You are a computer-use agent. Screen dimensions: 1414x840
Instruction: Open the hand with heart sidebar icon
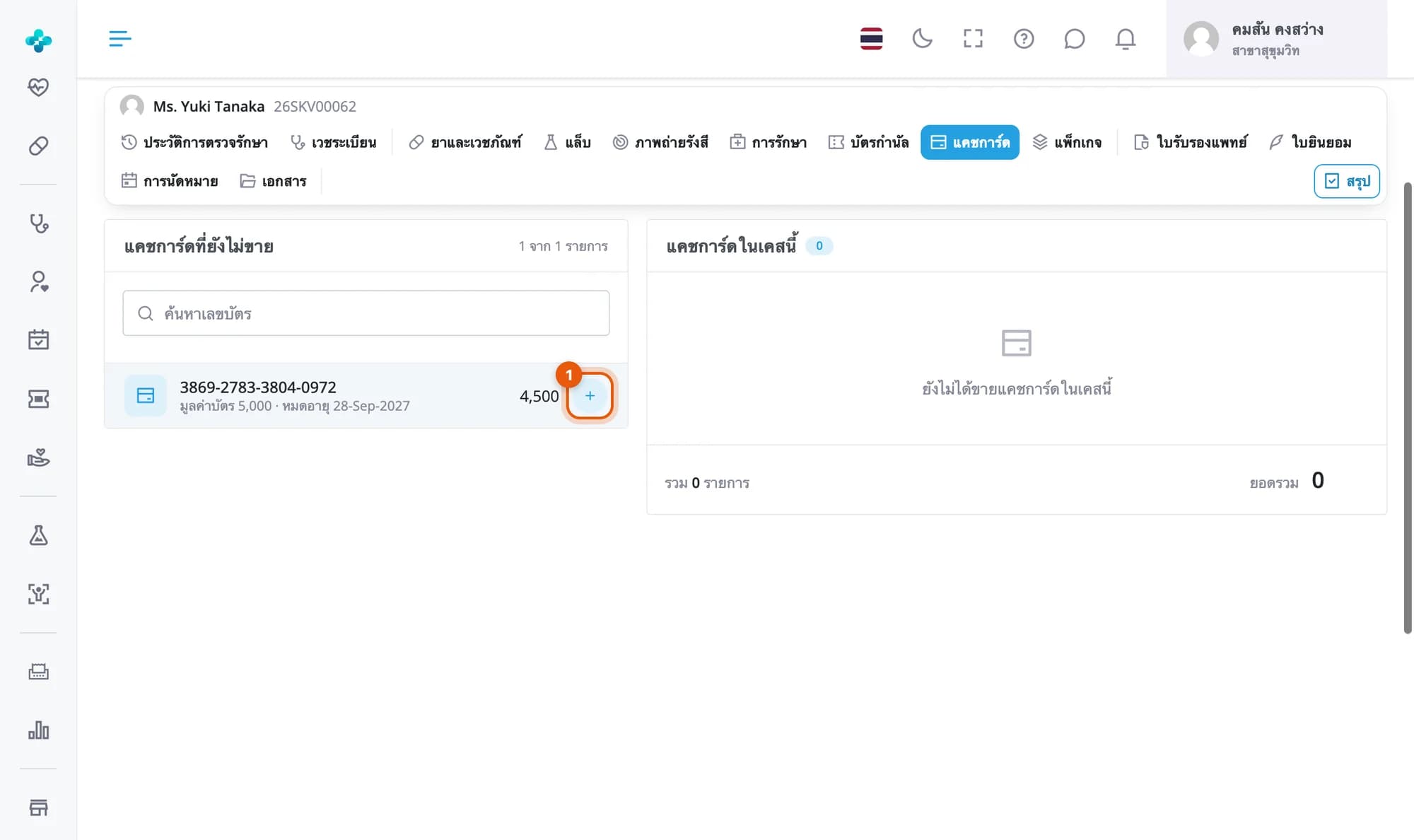[38, 457]
